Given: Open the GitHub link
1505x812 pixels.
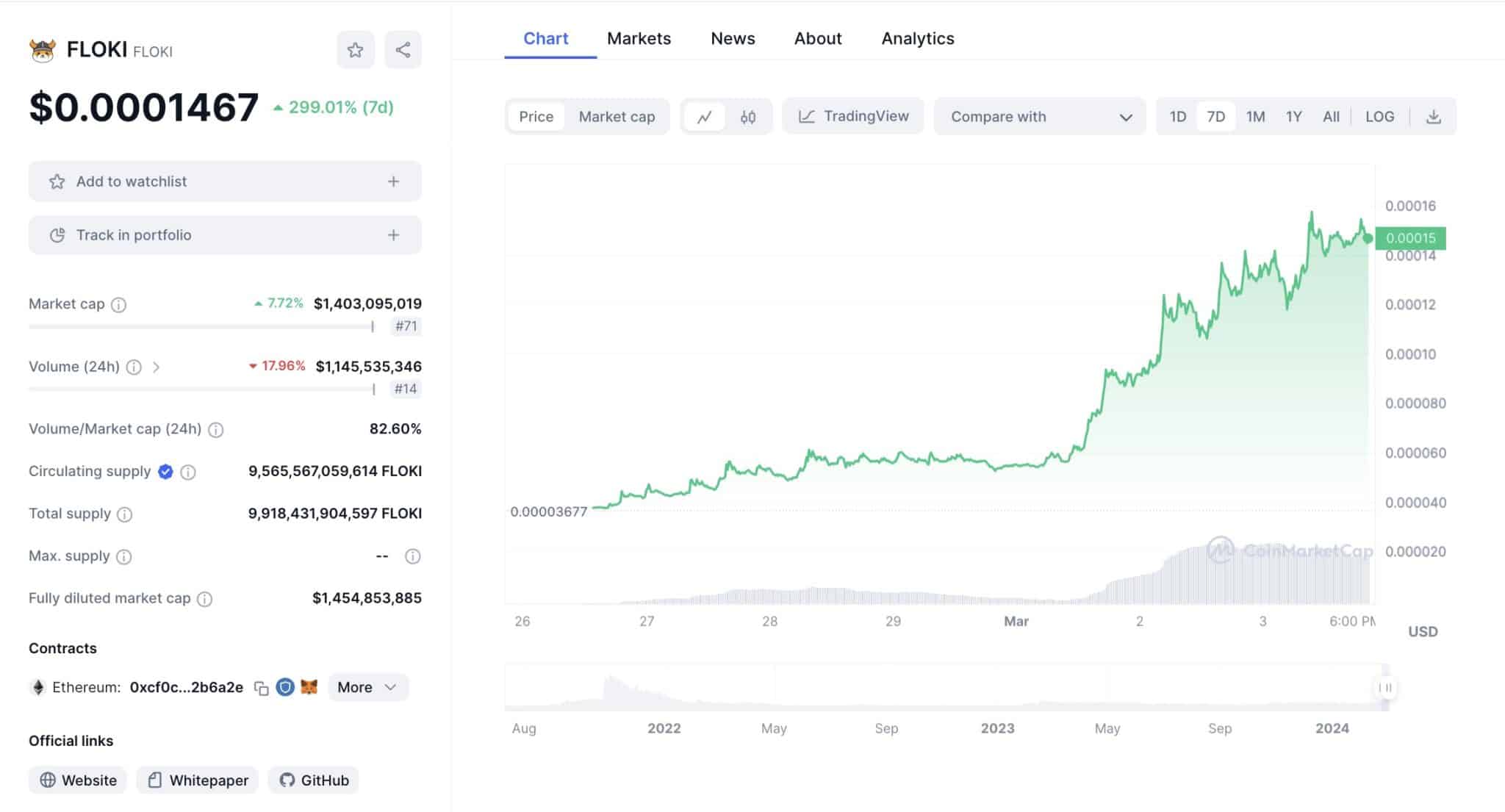Looking at the screenshot, I should 314,780.
